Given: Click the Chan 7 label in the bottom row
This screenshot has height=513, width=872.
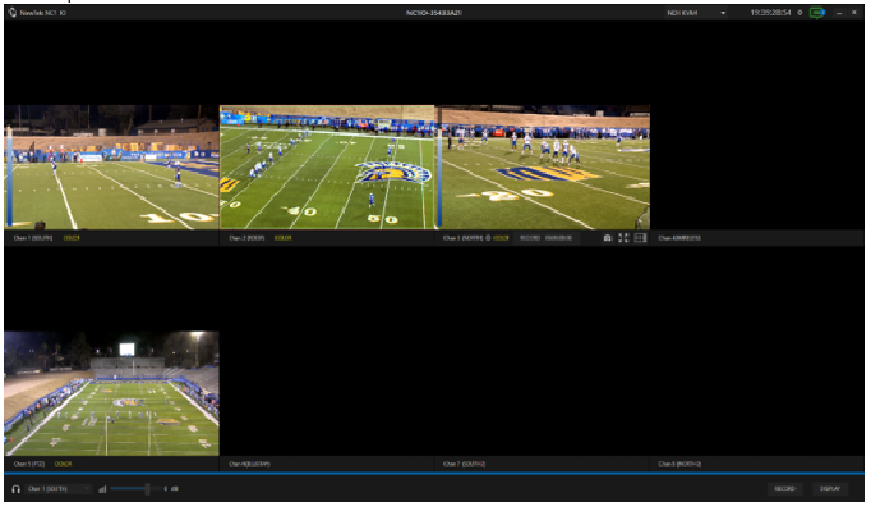Looking at the screenshot, I should (x=464, y=464).
